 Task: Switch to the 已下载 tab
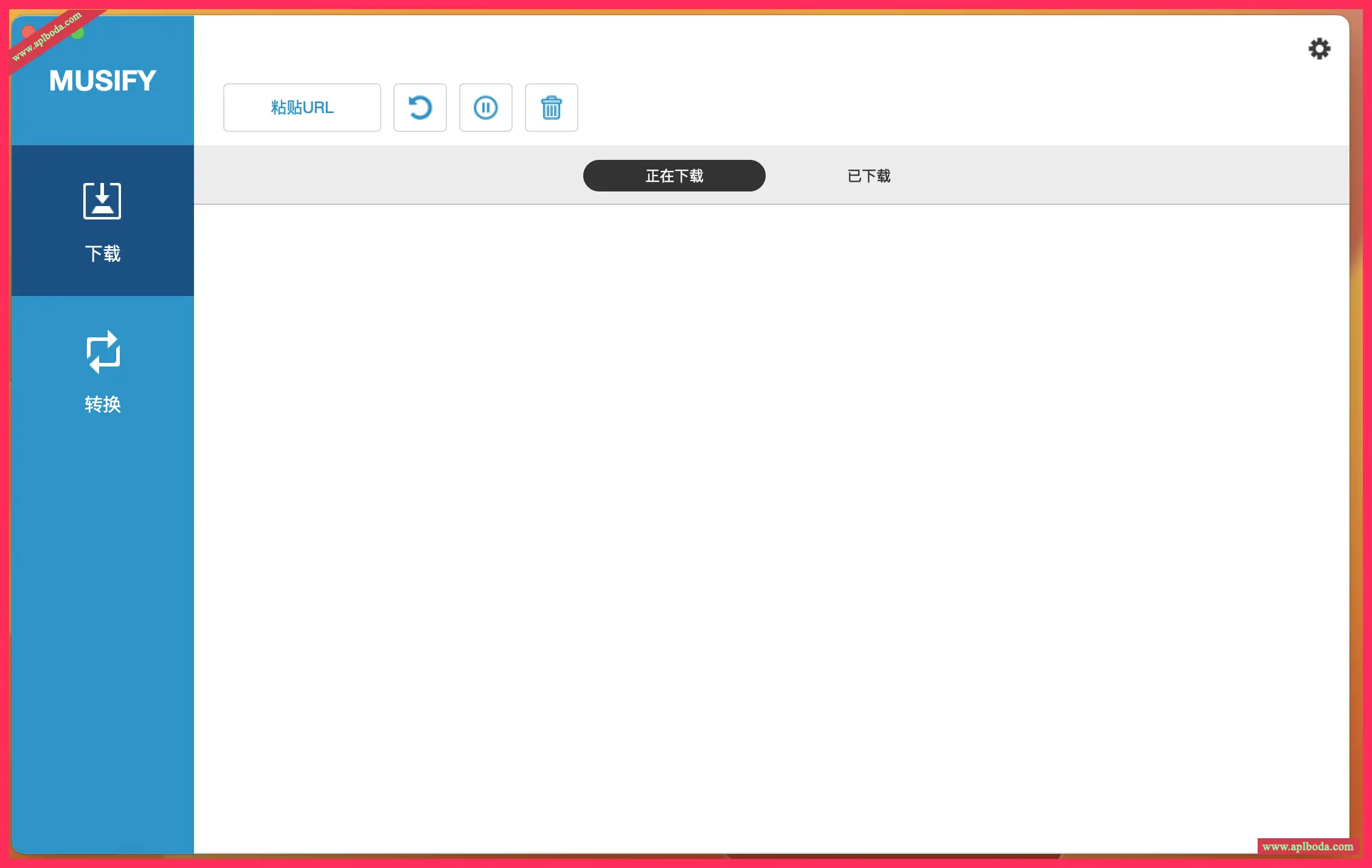coord(868,176)
